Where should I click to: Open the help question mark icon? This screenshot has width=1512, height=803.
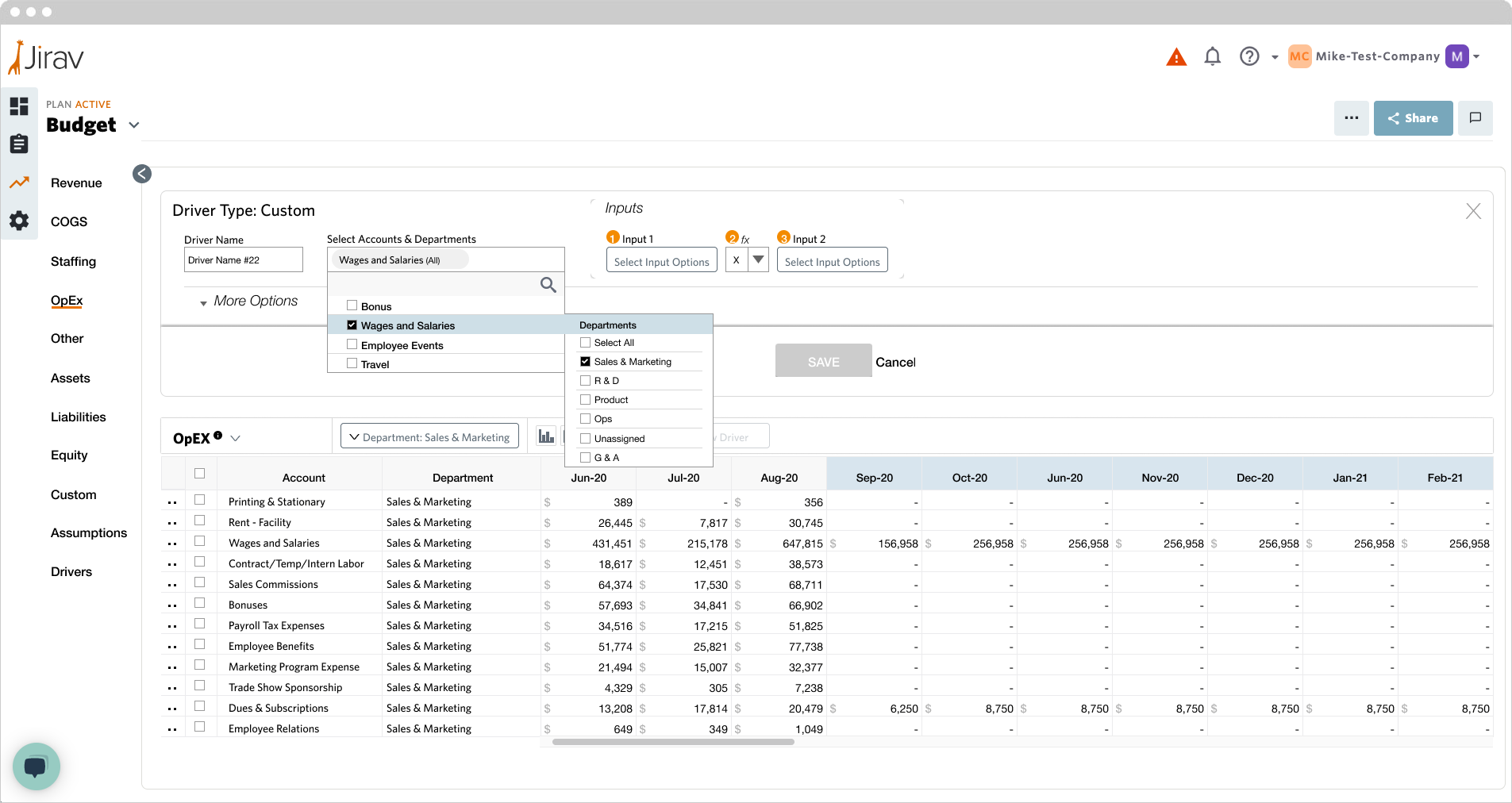pyautogui.click(x=1249, y=56)
